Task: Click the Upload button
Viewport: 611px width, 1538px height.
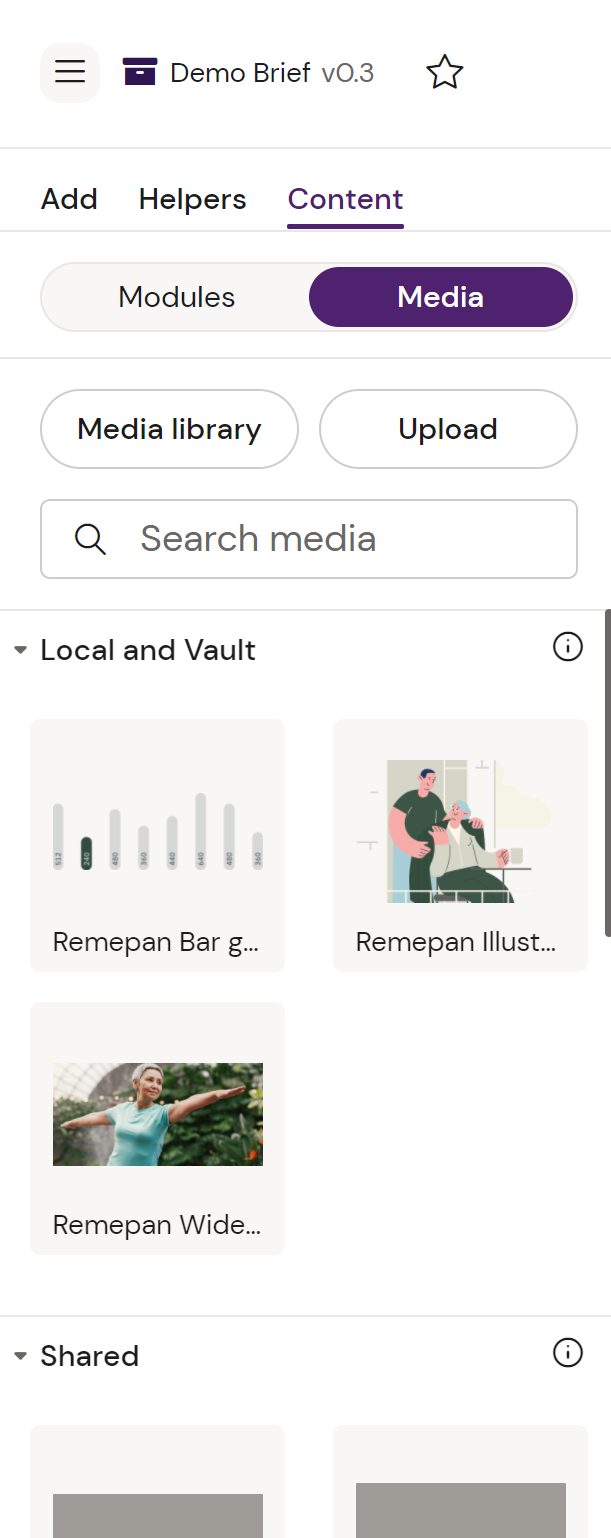Action: click(x=448, y=429)
